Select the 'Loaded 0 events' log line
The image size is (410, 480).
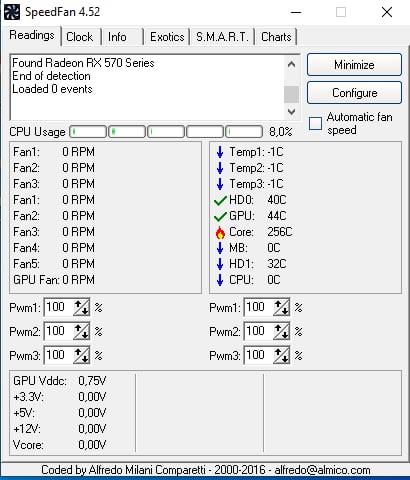(52, 89)
